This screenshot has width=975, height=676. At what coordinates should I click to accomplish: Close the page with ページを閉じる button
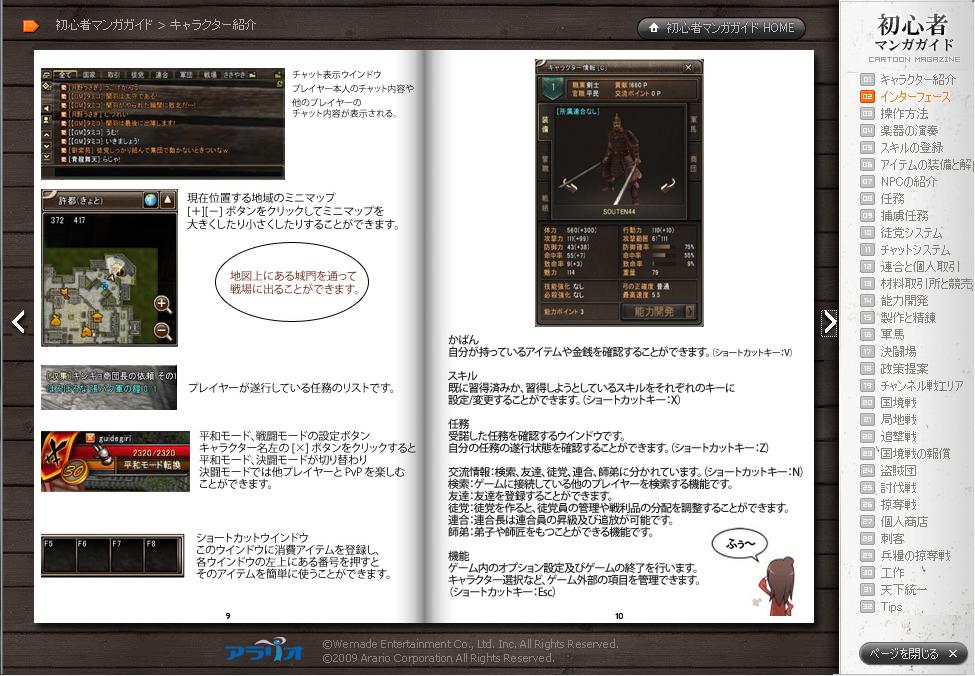tap(912, 654)
